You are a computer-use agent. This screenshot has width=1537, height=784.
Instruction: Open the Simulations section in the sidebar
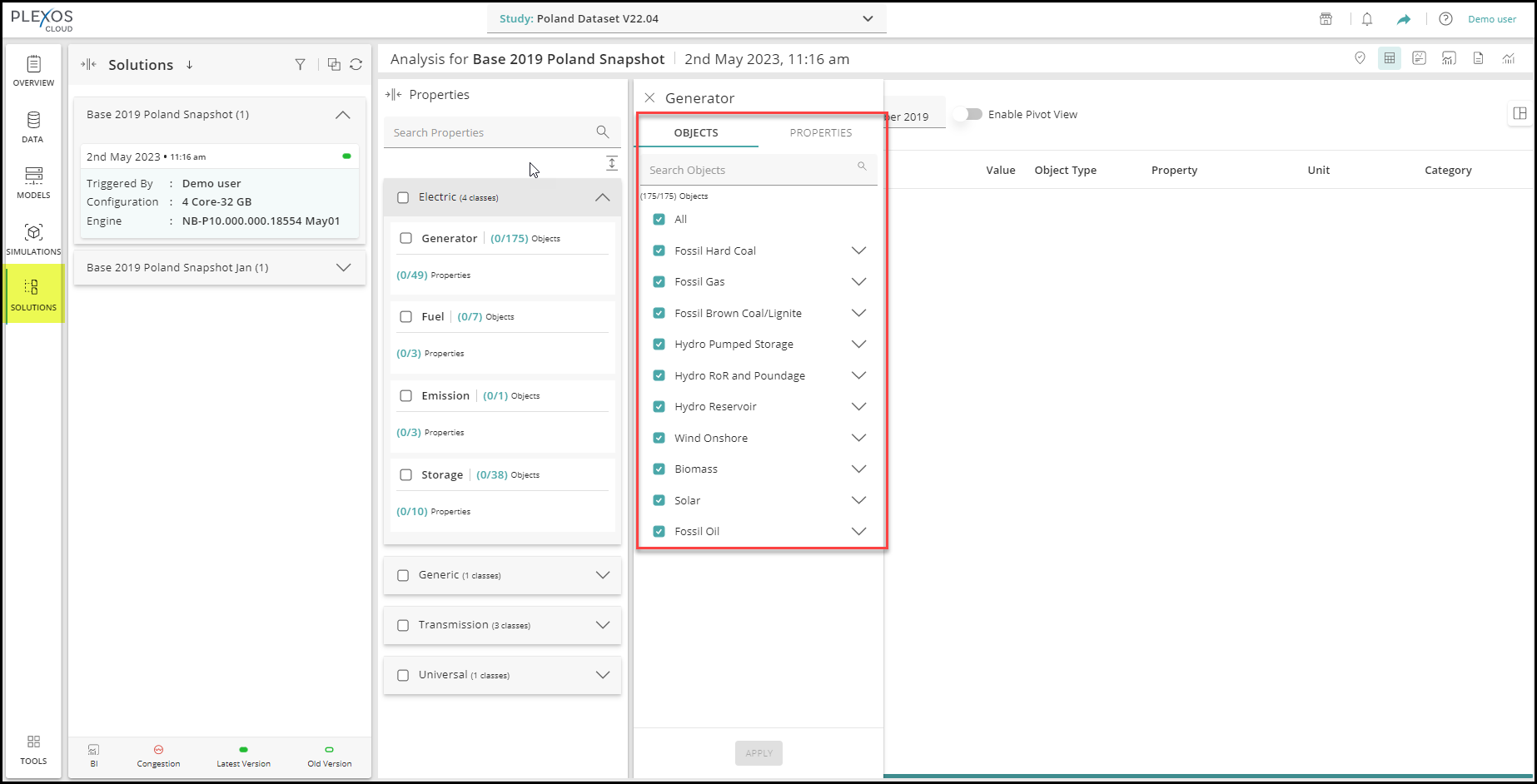[33, 238]
